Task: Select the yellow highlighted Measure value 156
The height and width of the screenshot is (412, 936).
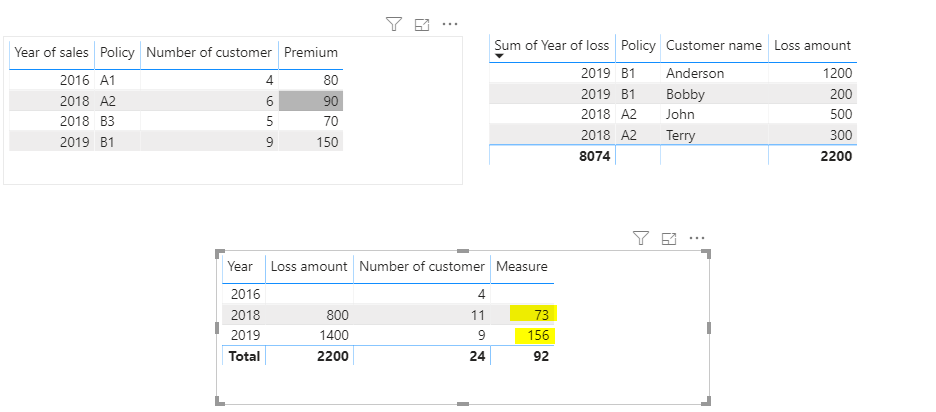Action: tap(535, 336)
